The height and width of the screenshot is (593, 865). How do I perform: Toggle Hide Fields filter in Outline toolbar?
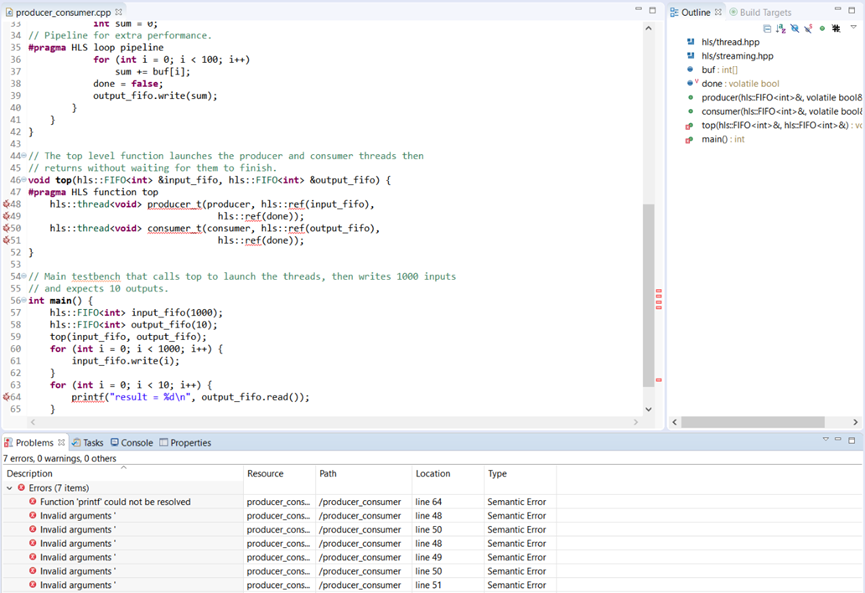click(794, 28)
